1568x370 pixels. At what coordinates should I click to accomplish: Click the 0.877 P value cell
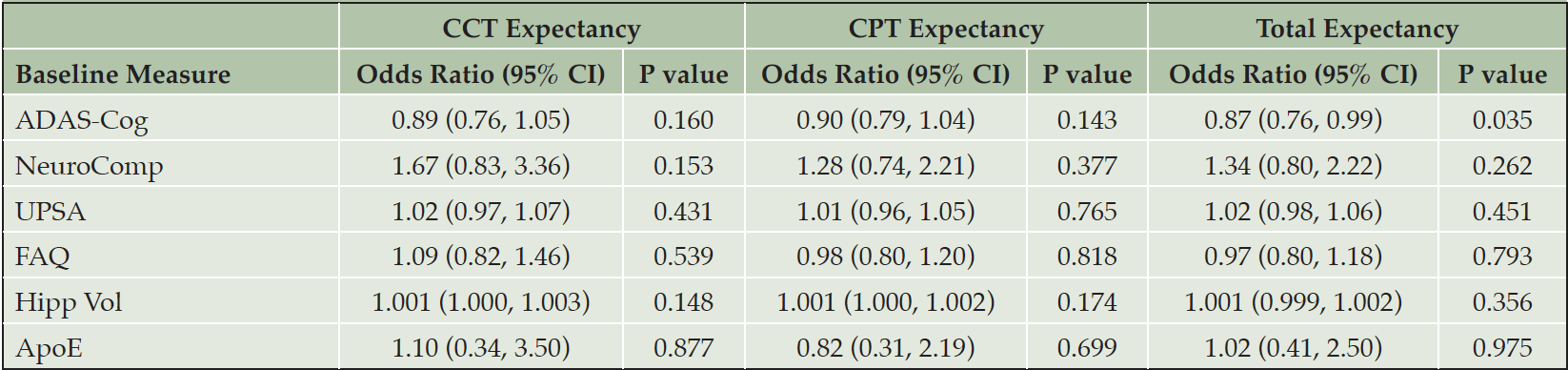[683, 347]
